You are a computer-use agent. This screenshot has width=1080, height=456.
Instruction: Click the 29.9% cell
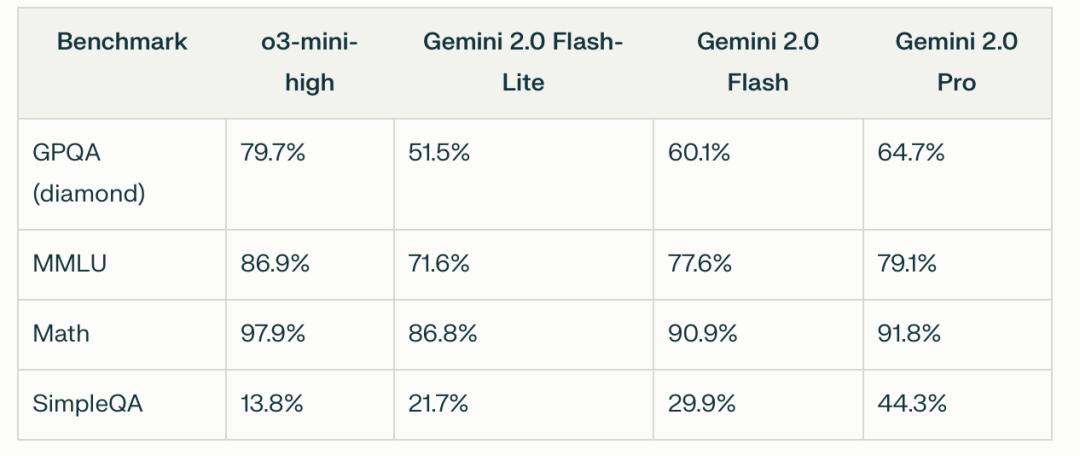click(702, 404)
